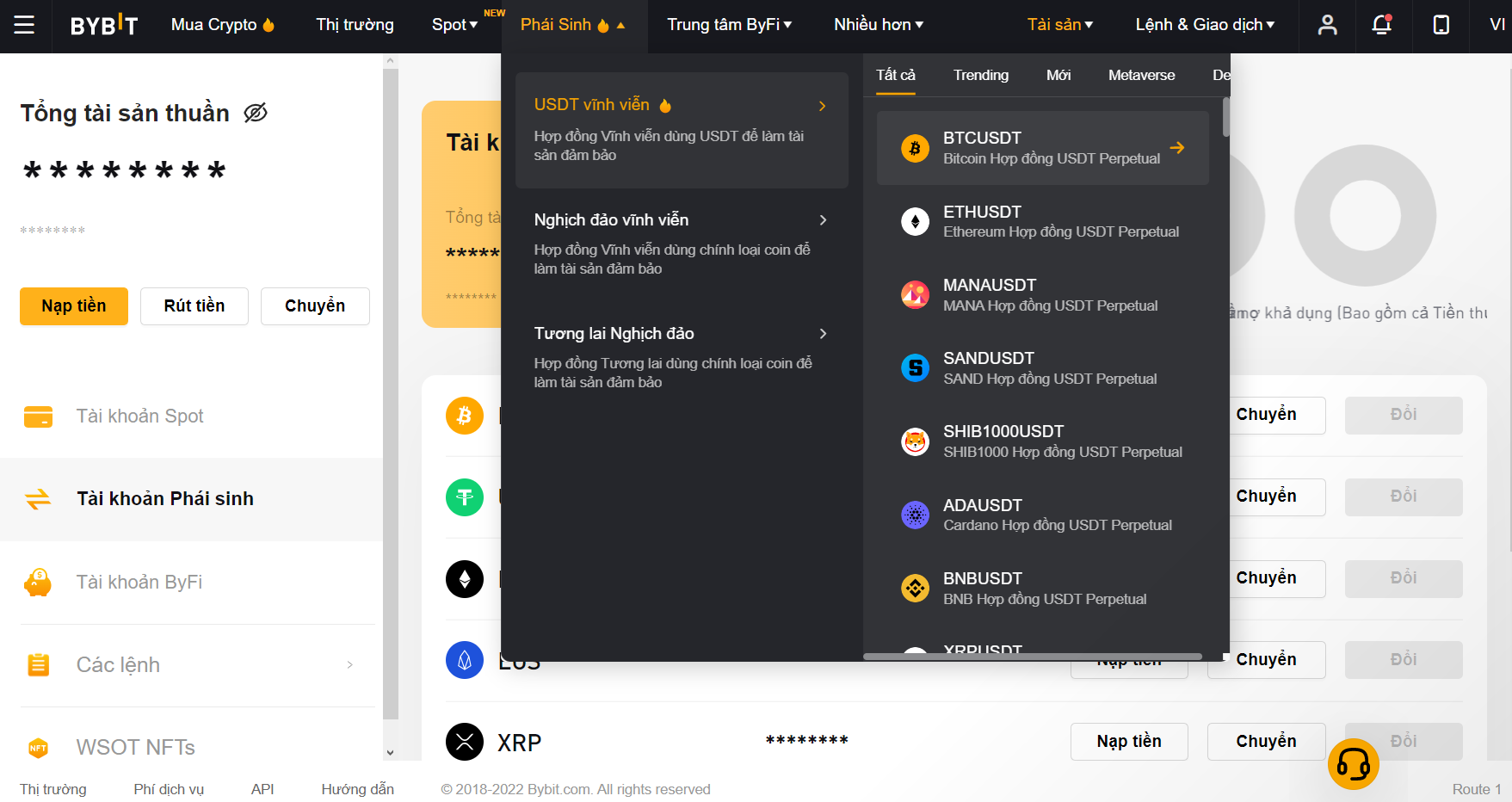Viewport: 1512px width, 802px height.
Task: Expand the Tài sản dropdown
Action: pos(1059,25)
